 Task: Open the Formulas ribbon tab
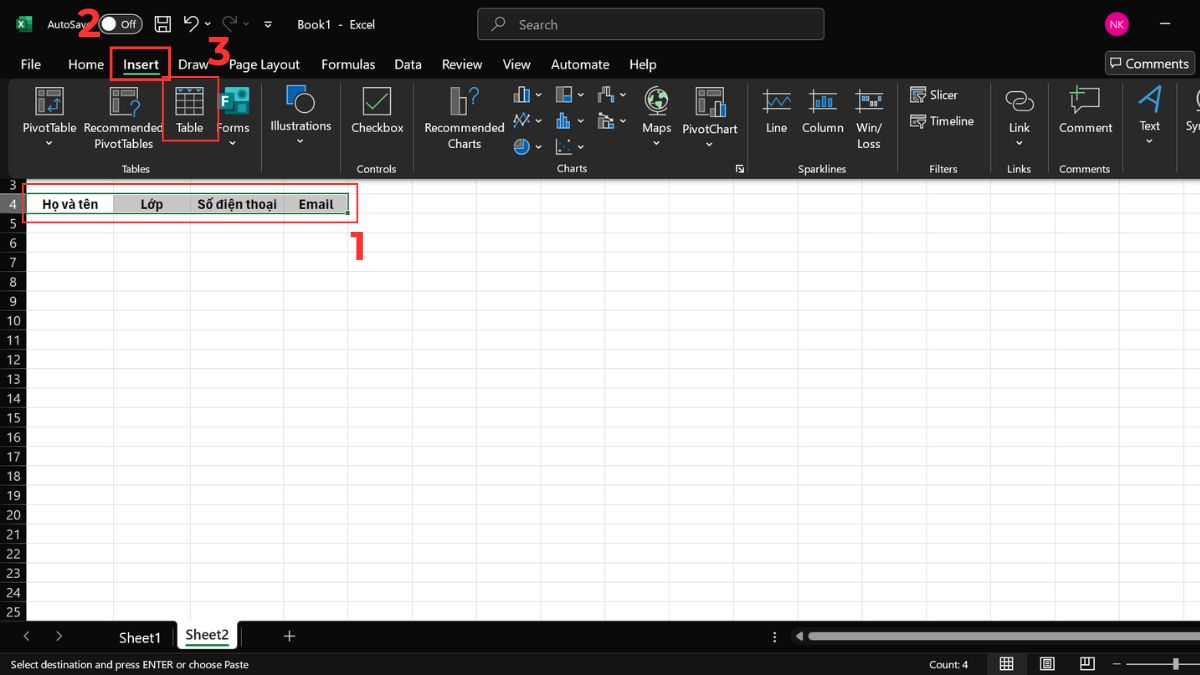348,64
